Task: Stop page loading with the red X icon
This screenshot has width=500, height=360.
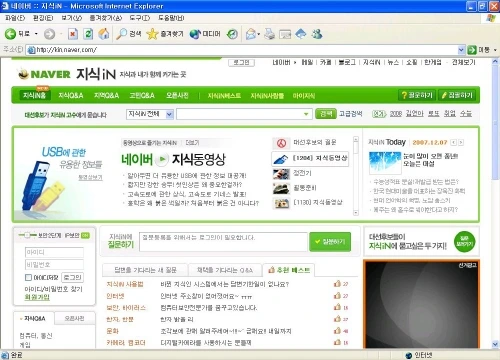Action: (x=73, y=34)
